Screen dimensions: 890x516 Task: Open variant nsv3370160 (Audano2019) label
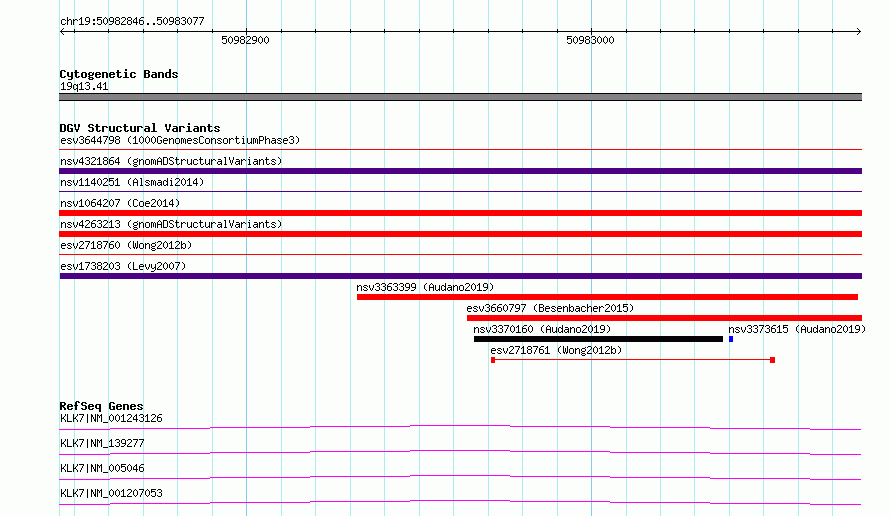pos(542,329)
